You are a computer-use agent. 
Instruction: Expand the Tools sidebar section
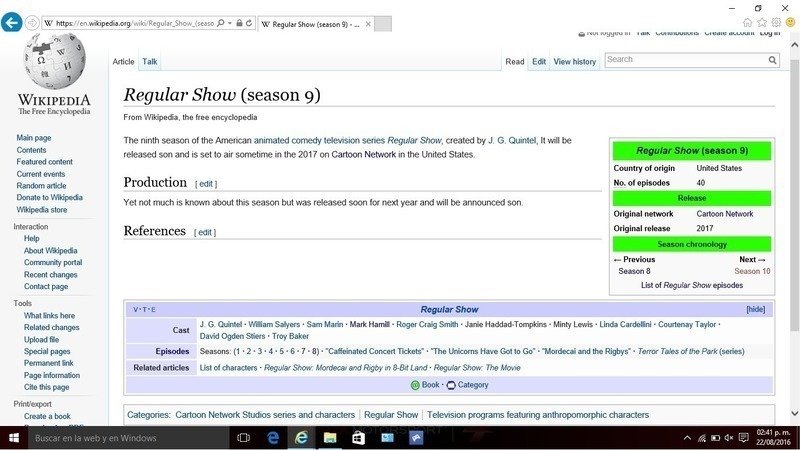[22, 303]
